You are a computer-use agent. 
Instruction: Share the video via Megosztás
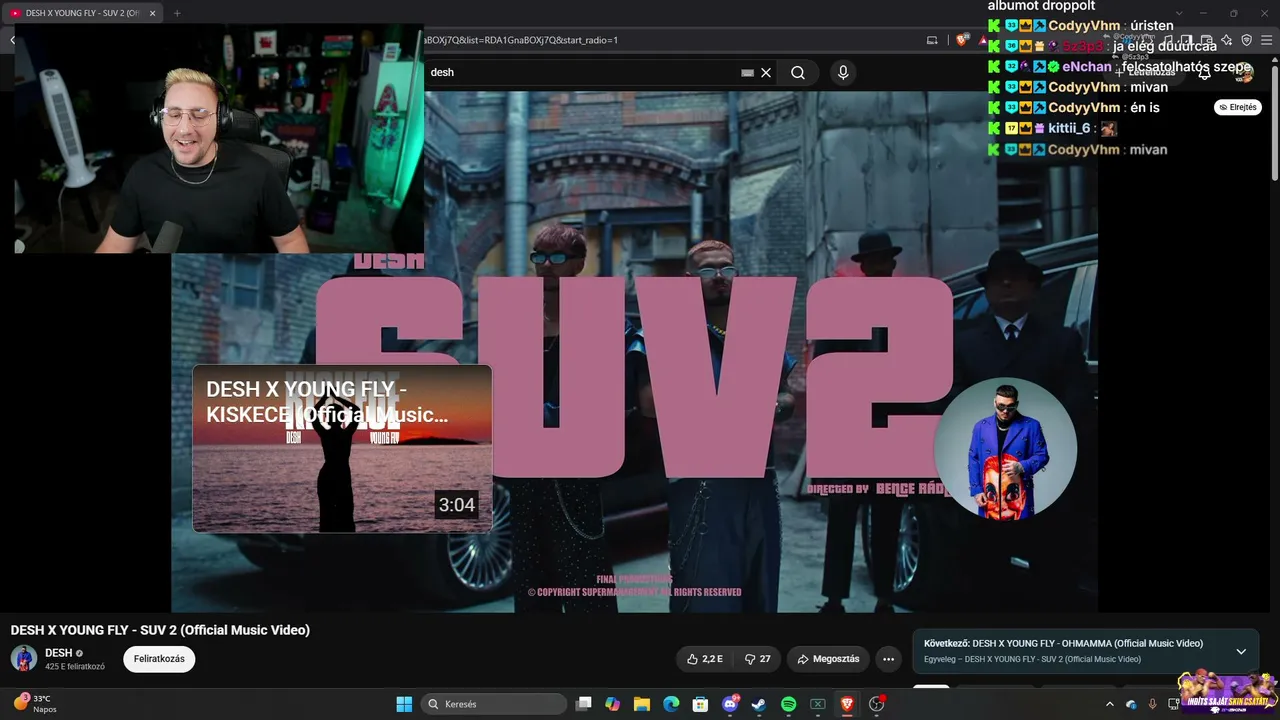point(828,659)
